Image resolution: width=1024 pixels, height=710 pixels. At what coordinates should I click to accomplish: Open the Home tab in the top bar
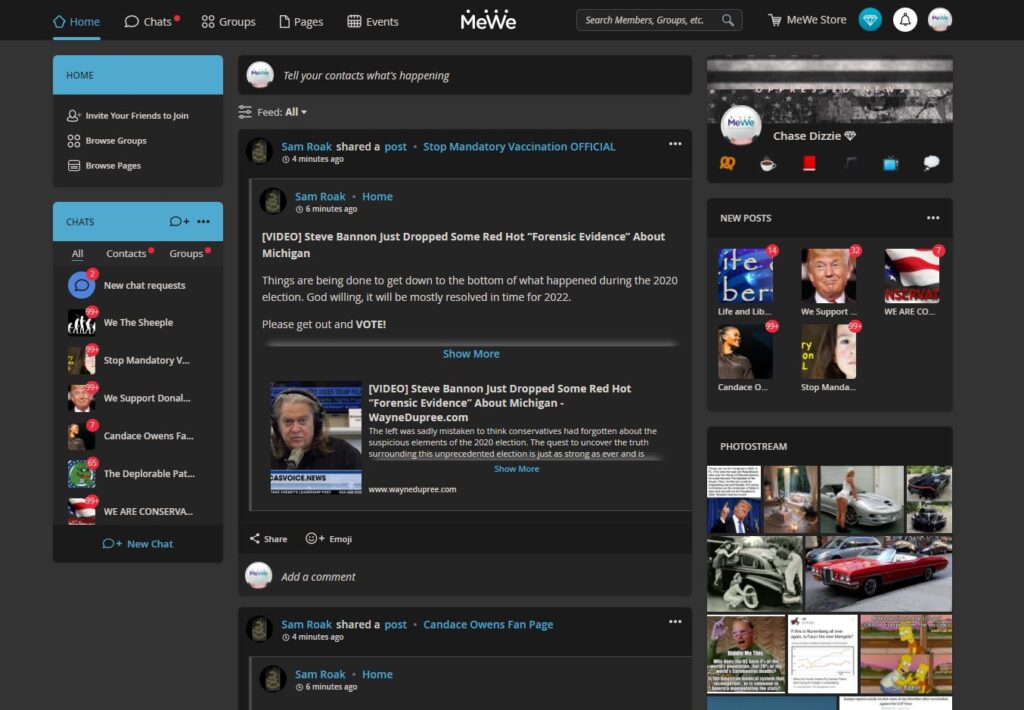(x=76, y=22)
